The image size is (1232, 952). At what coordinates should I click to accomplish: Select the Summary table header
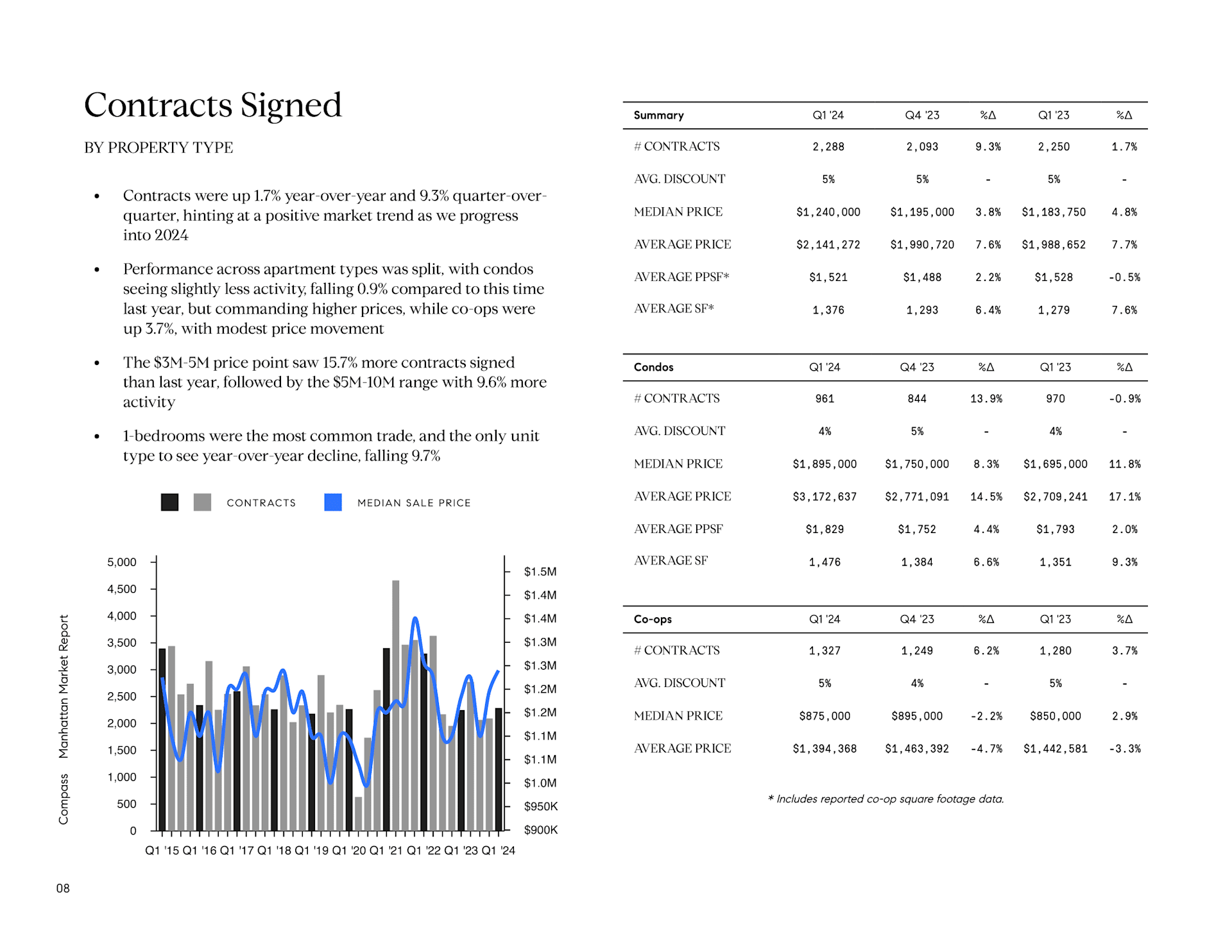(658, 115)
